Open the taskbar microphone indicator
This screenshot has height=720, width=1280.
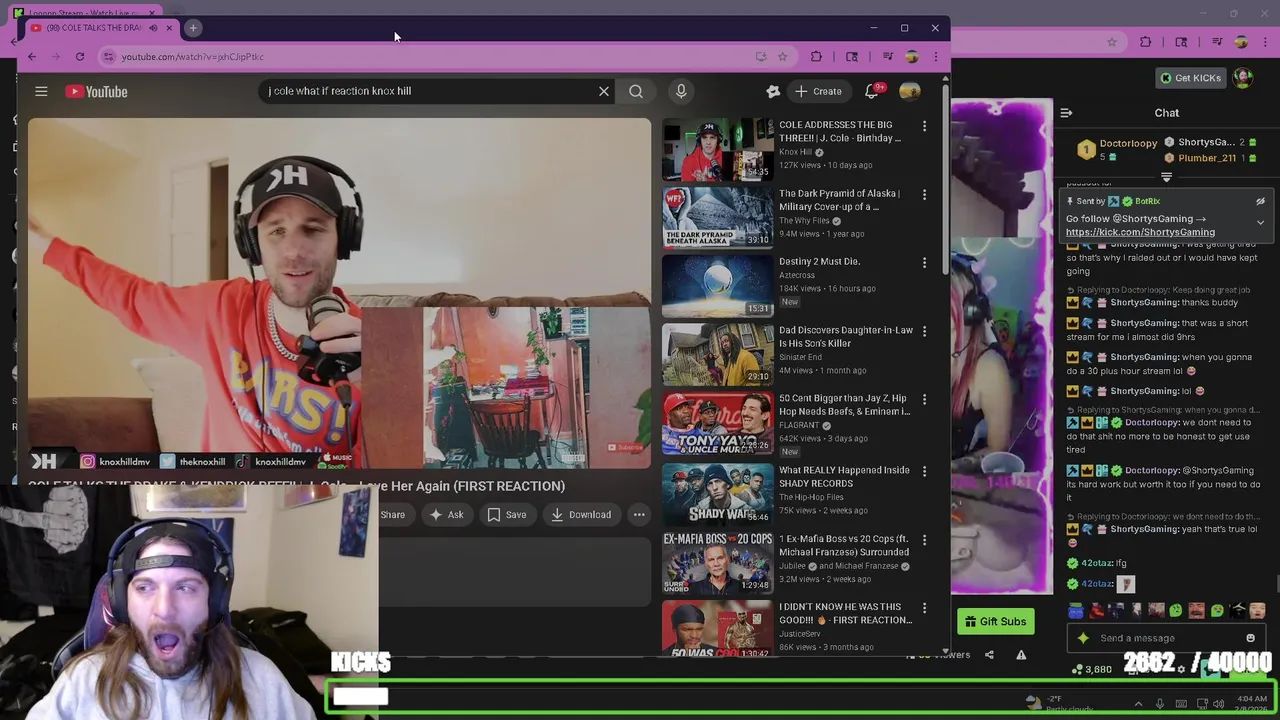click(x=1160, y=703)
